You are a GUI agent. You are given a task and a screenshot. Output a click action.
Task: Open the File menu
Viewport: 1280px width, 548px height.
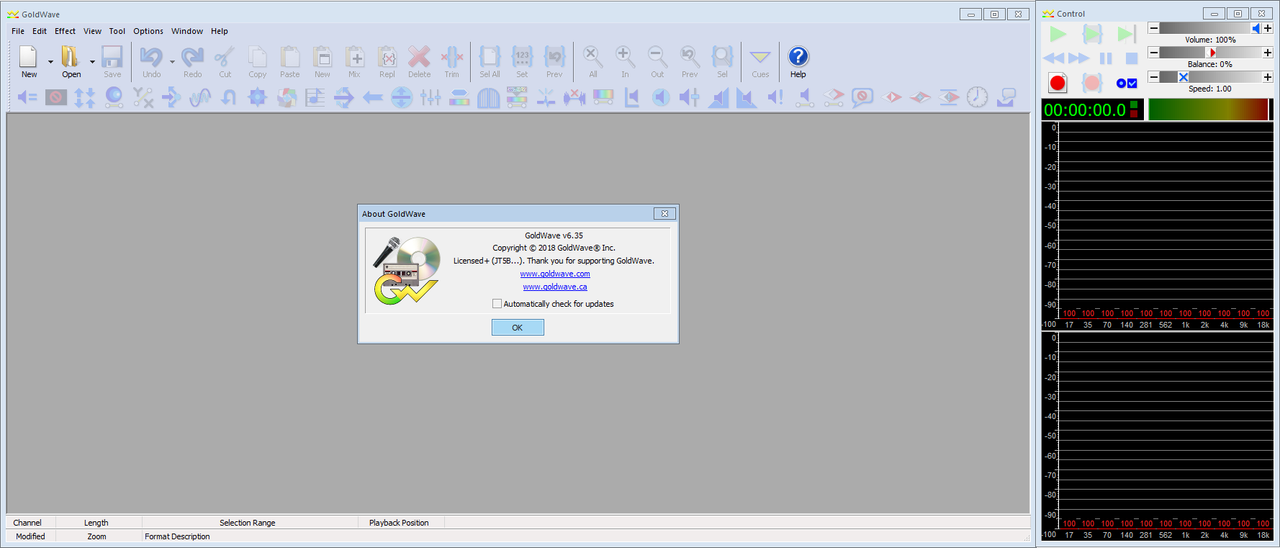click(x=18, y=31)
